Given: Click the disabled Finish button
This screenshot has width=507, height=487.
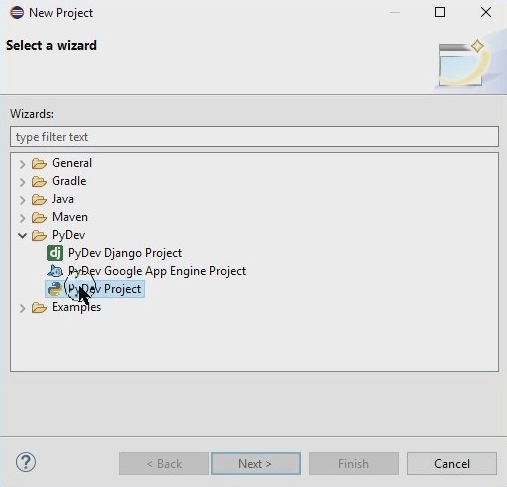Looking at the screenshot, I should tap(354, 463).
